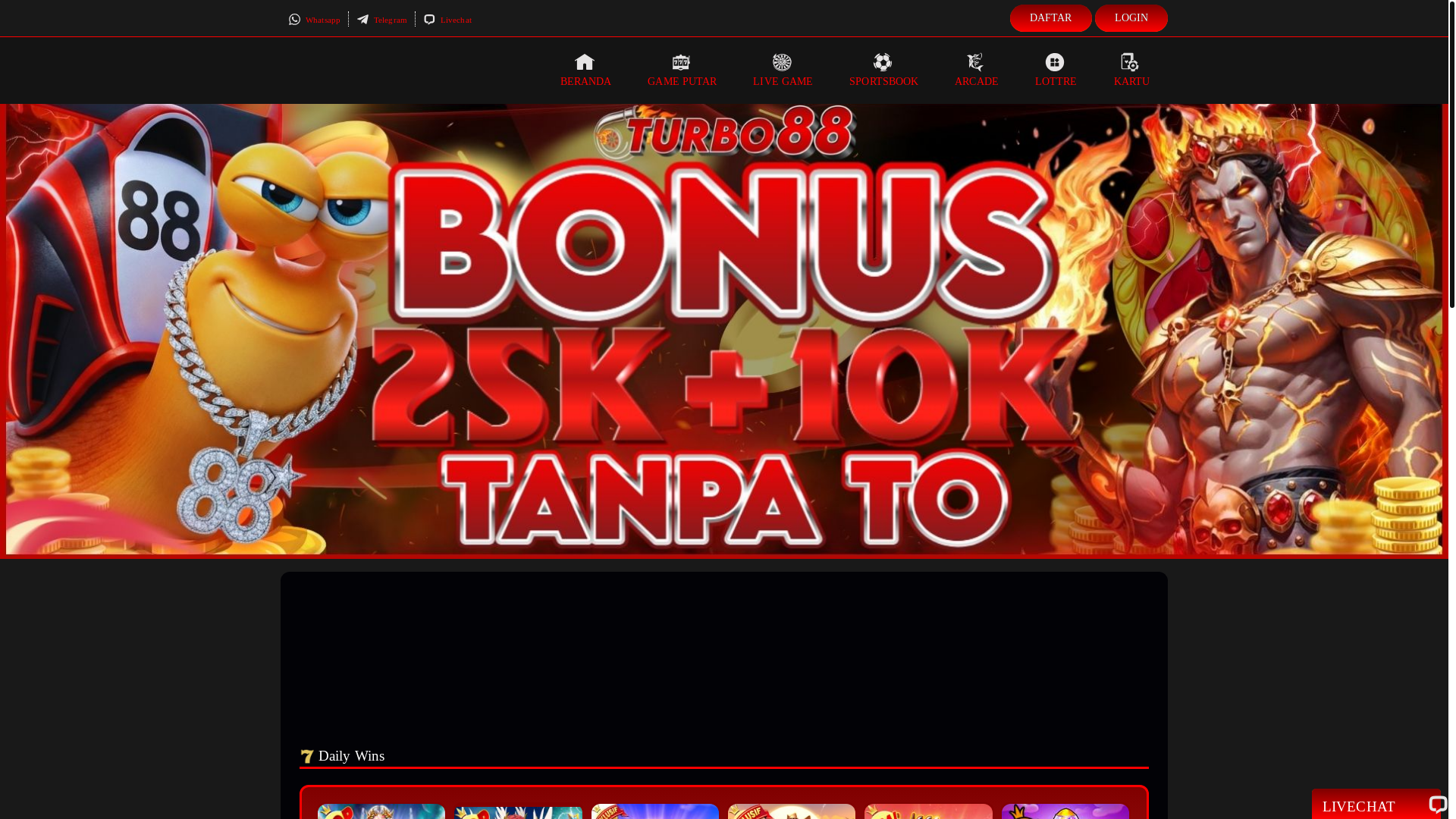Click the Kartu cards icon
This screenshot has height=819, width=1456.
tap(1130, 62)
